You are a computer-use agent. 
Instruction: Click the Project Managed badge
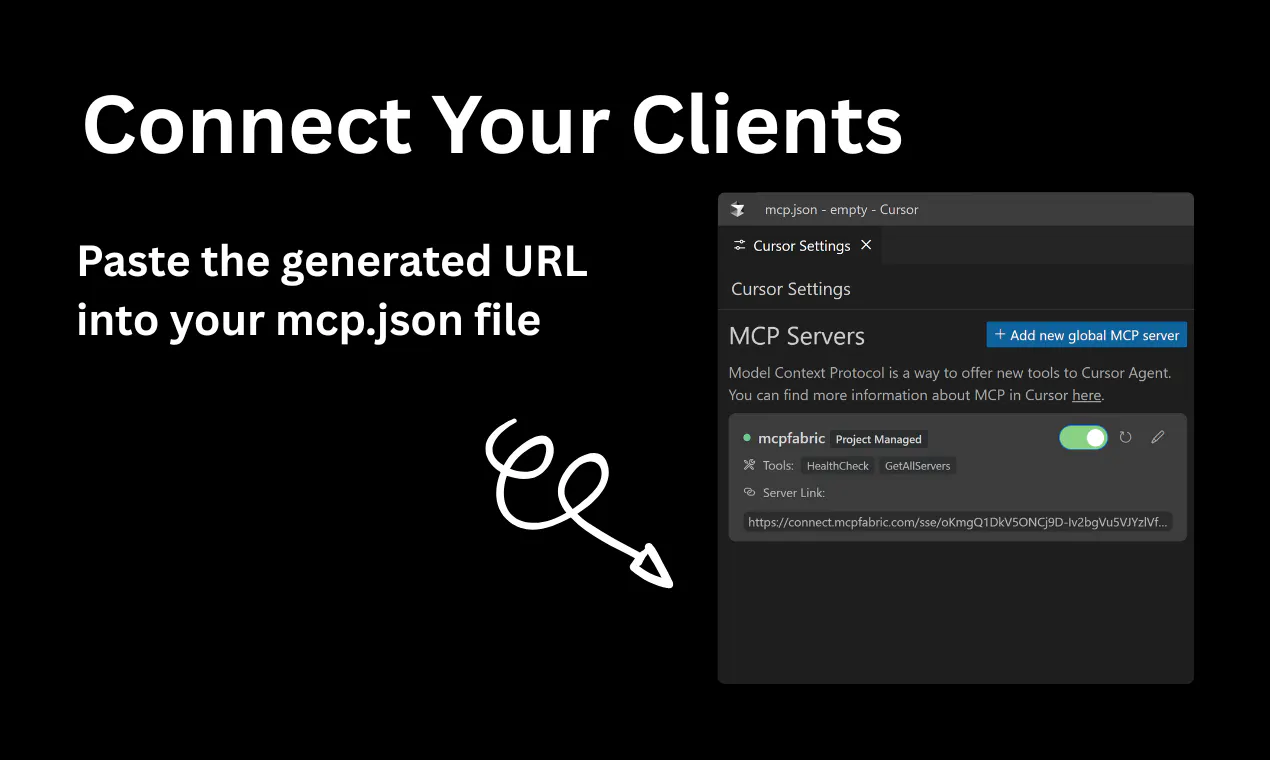tap(878, 439)
